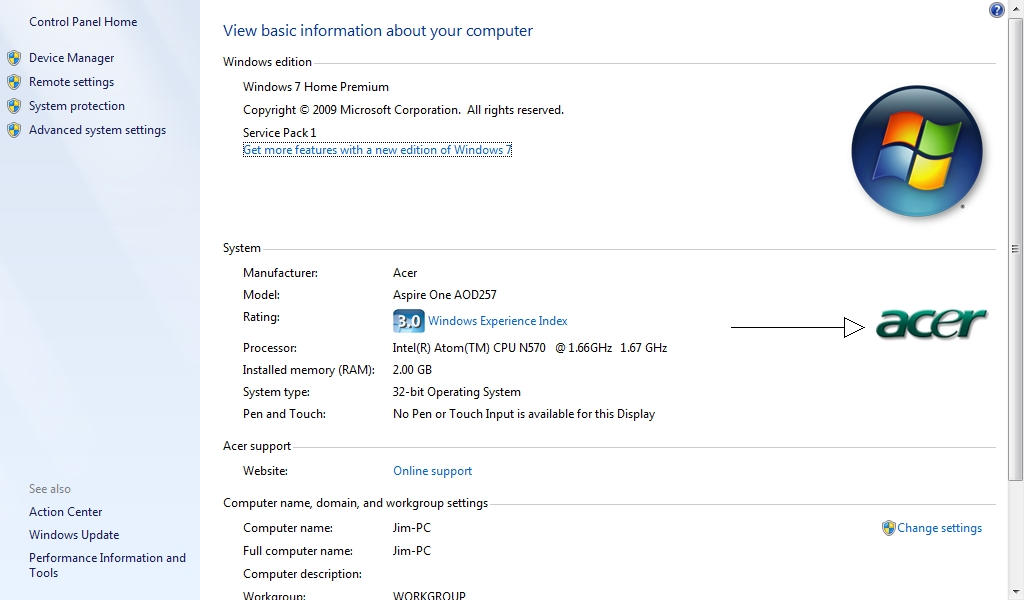Click the 3.0 rating score badge
Image resolution: width=1024 pixels, height=600 pixels.
point(409,321)
